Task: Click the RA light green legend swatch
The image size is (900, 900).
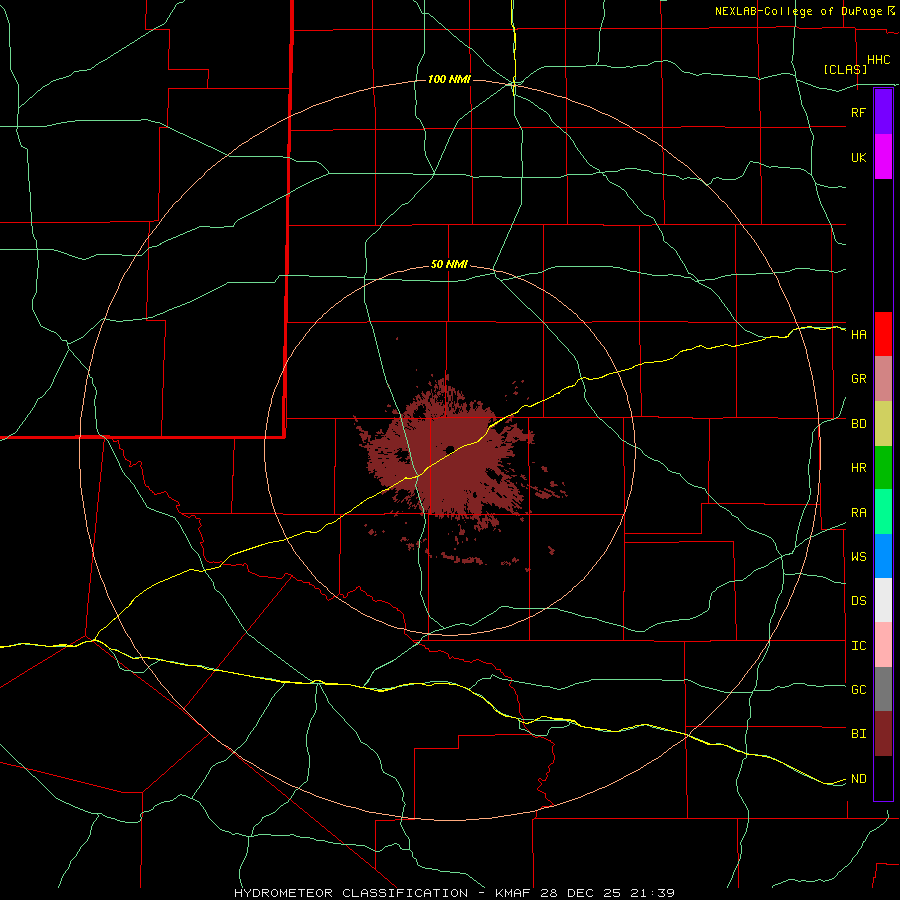Action: pyautogui.click(x=883, y=512)
